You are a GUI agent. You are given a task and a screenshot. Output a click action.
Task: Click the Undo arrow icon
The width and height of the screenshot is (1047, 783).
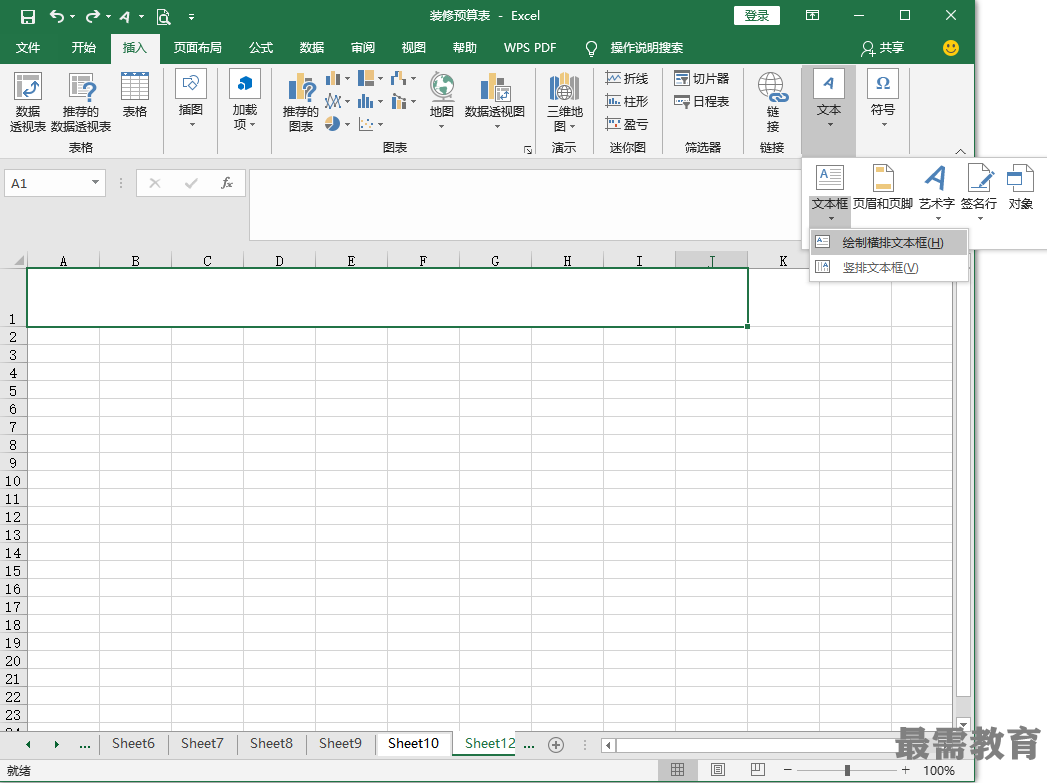(x=57, y=17)
